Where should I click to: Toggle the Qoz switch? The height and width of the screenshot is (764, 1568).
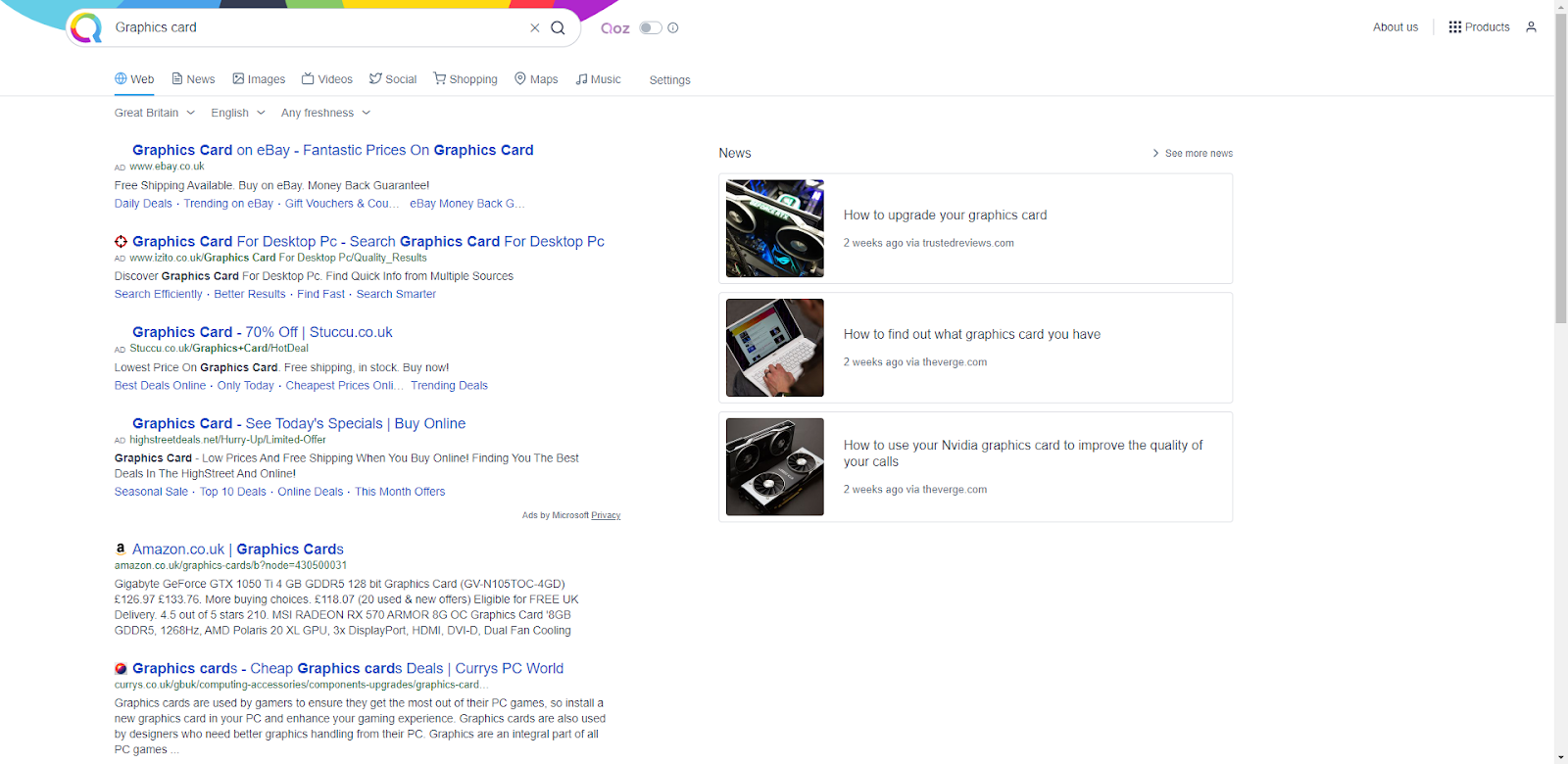click(x=651, y=27)
